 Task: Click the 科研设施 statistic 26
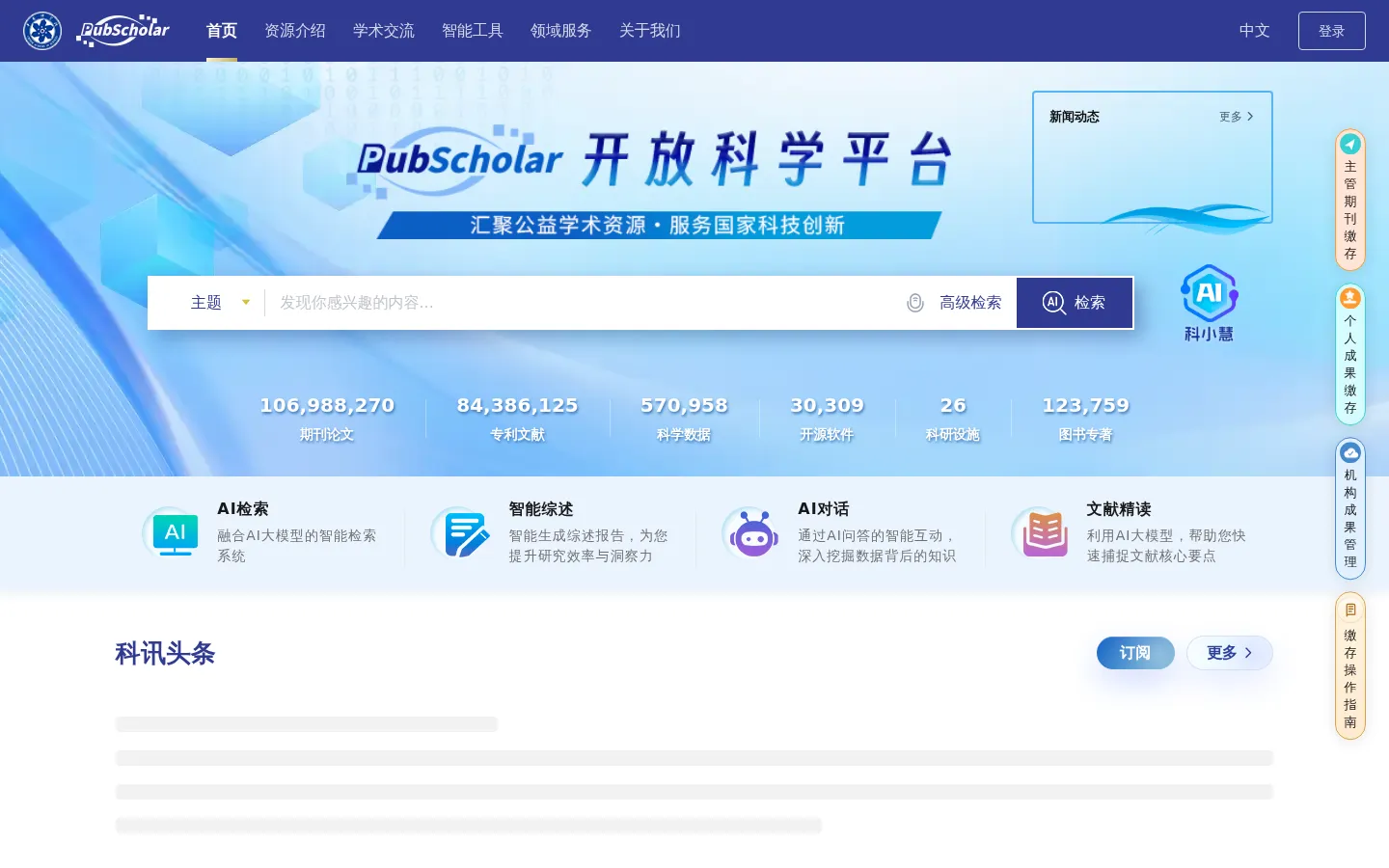[953, 418]
